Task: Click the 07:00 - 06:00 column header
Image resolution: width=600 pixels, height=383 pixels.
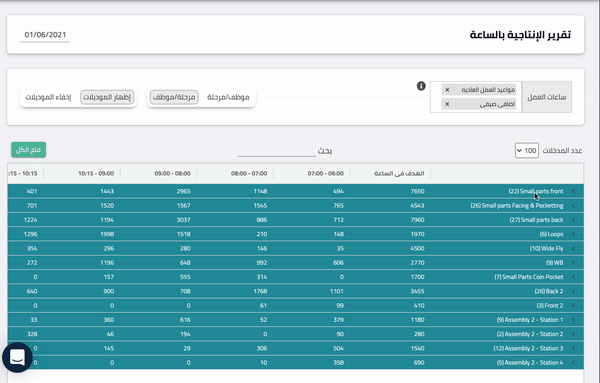Action: pyautogui.click(x=326, y=173)
